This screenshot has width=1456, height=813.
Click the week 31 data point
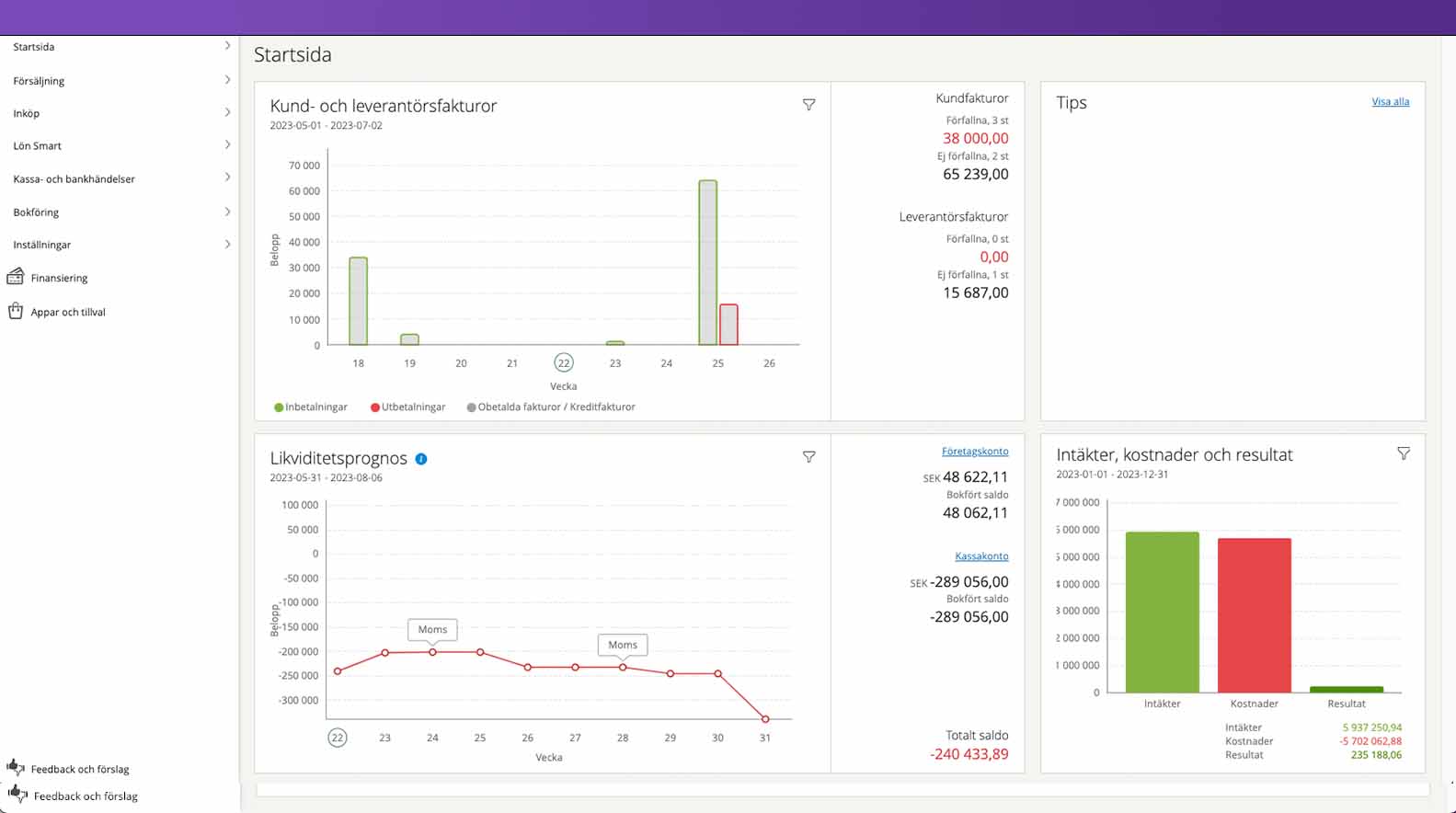coord(765,719)
